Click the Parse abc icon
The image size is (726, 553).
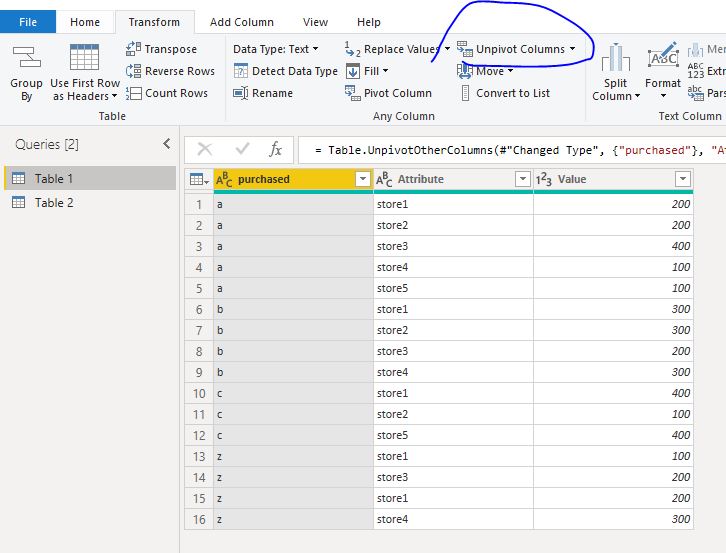pos(695,93)
